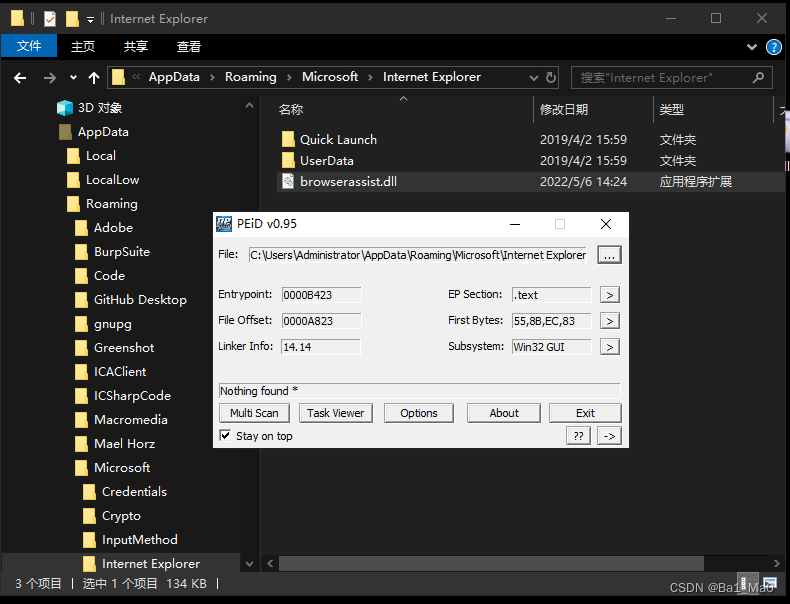The height and width of the screenshot is (604, 790).
Task: Open PEiD Options
Action: pyautogui.click(x=419, y=413)
